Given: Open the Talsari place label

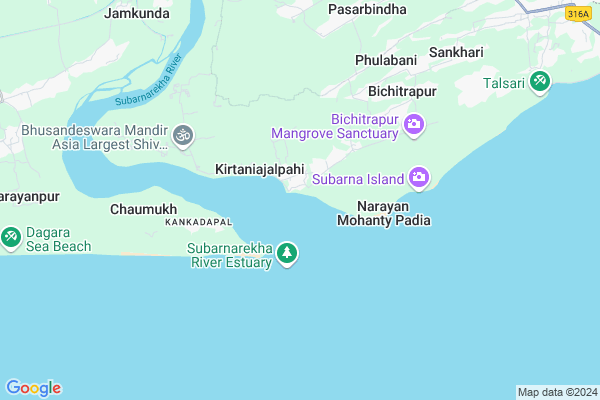Looking at the screenshot, I should pos(504,83).
